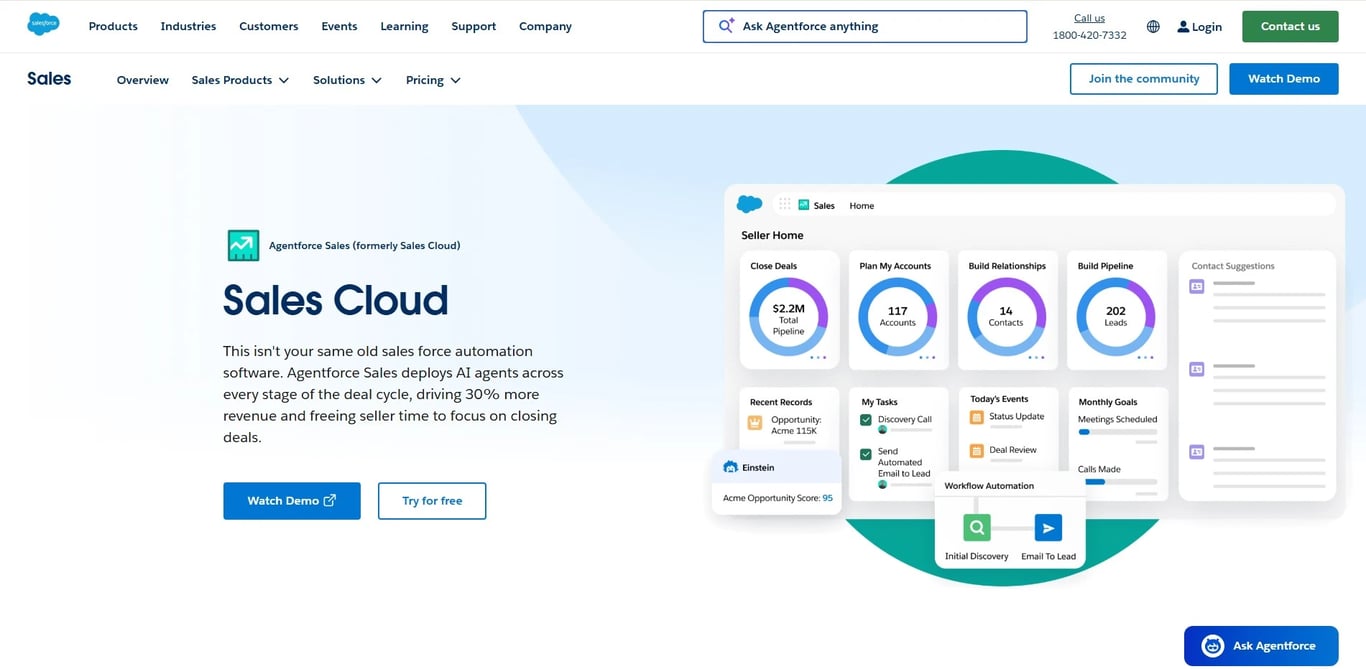Screen dimensions: 1366x669
Task: Click the 202 Leads donut chart
Action: coord(1115,316)
